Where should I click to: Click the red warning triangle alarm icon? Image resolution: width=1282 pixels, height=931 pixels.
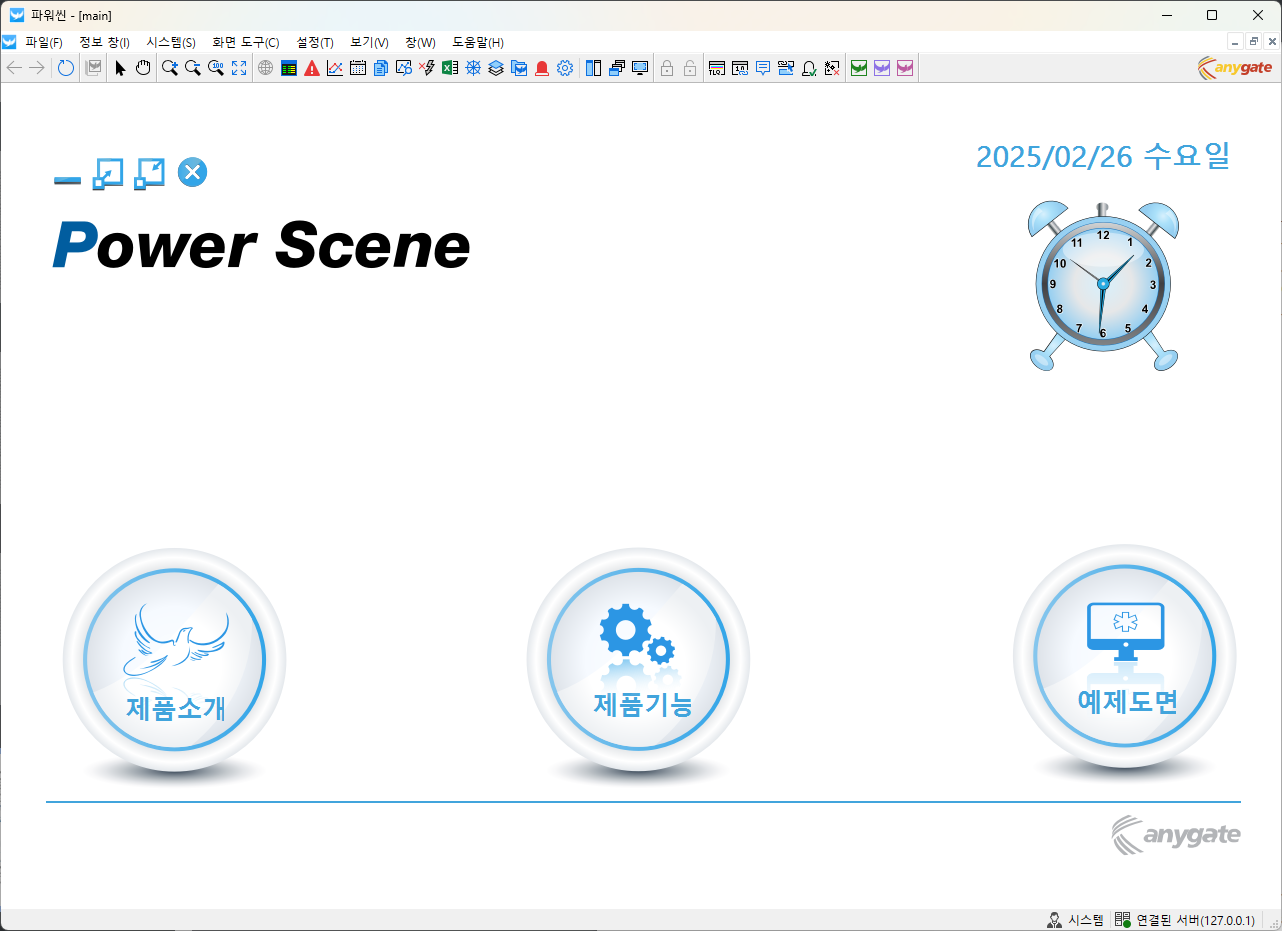312,68
